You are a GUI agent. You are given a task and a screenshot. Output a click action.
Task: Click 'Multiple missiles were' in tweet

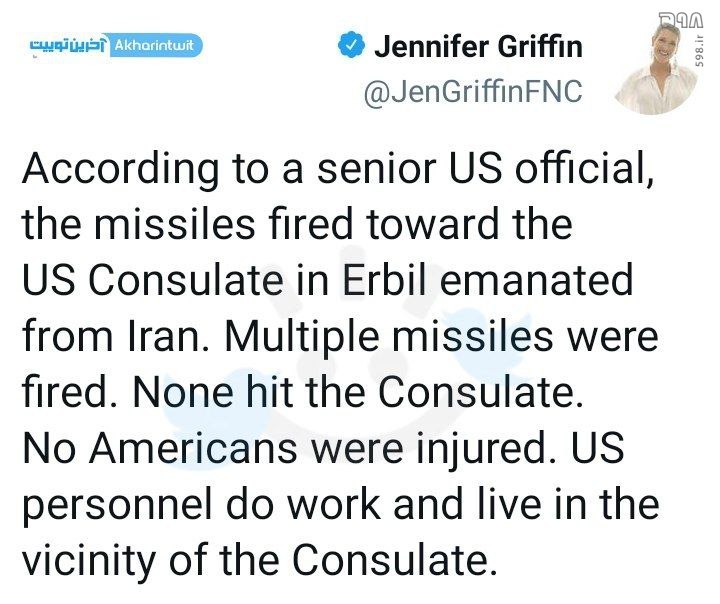[x=441, y=336]
